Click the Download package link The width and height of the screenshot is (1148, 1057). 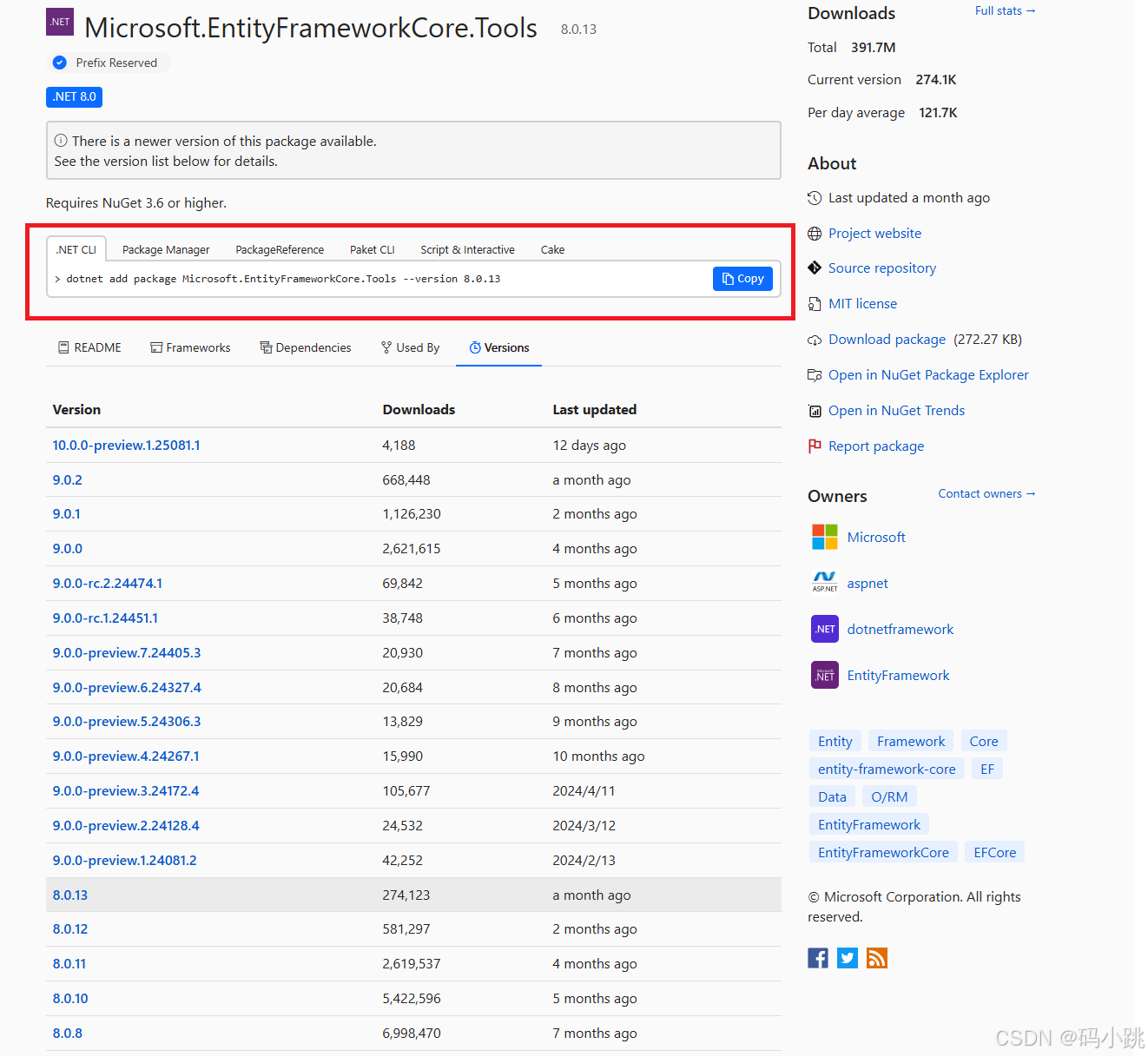coord(887,340)
